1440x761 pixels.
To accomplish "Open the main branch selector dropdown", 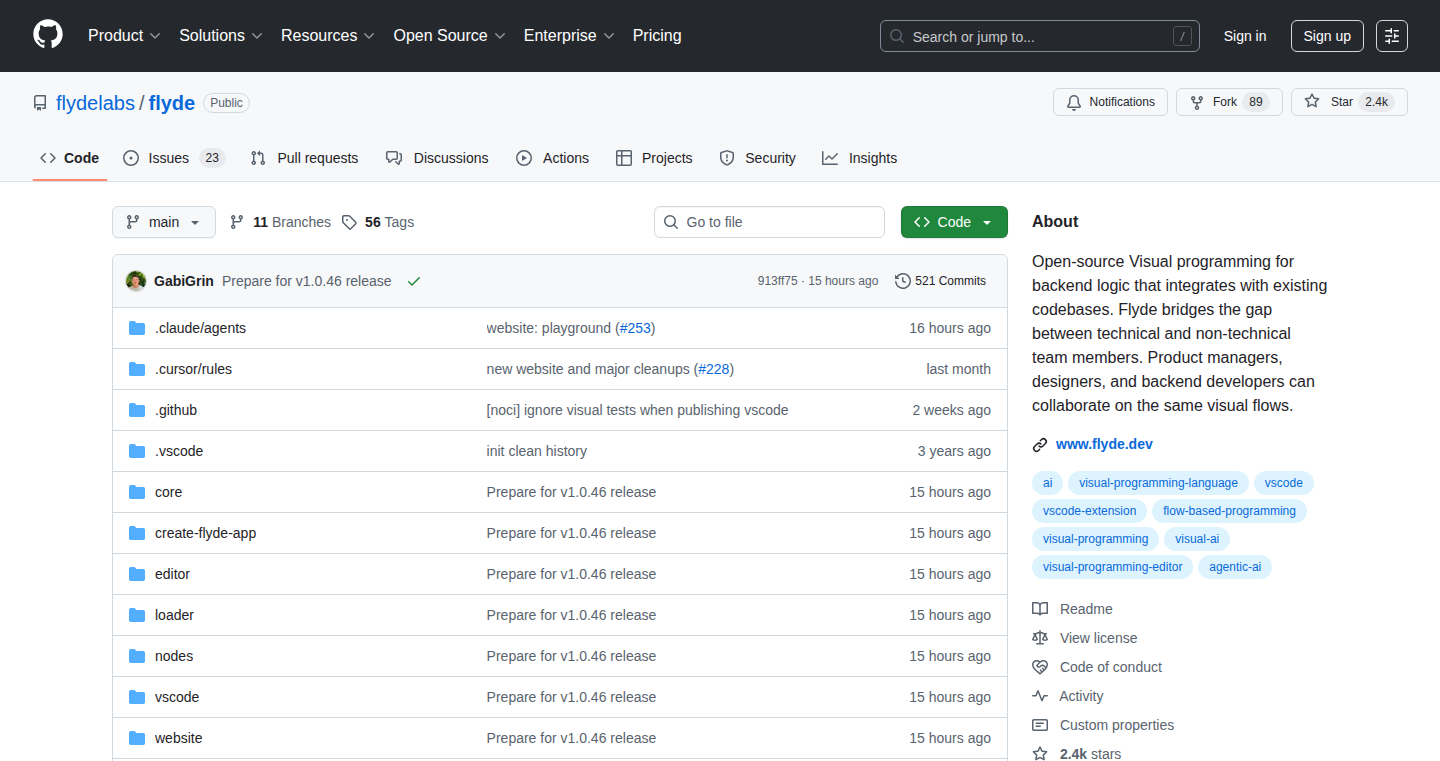I will coord(164,222).
